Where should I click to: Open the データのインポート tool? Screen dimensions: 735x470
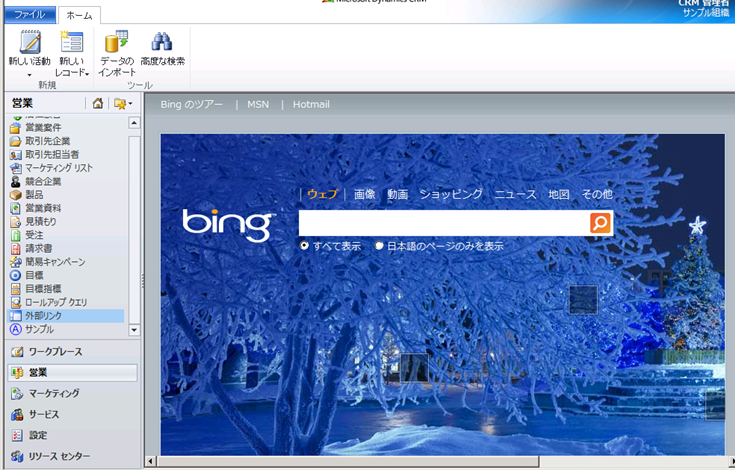(117, 54)
